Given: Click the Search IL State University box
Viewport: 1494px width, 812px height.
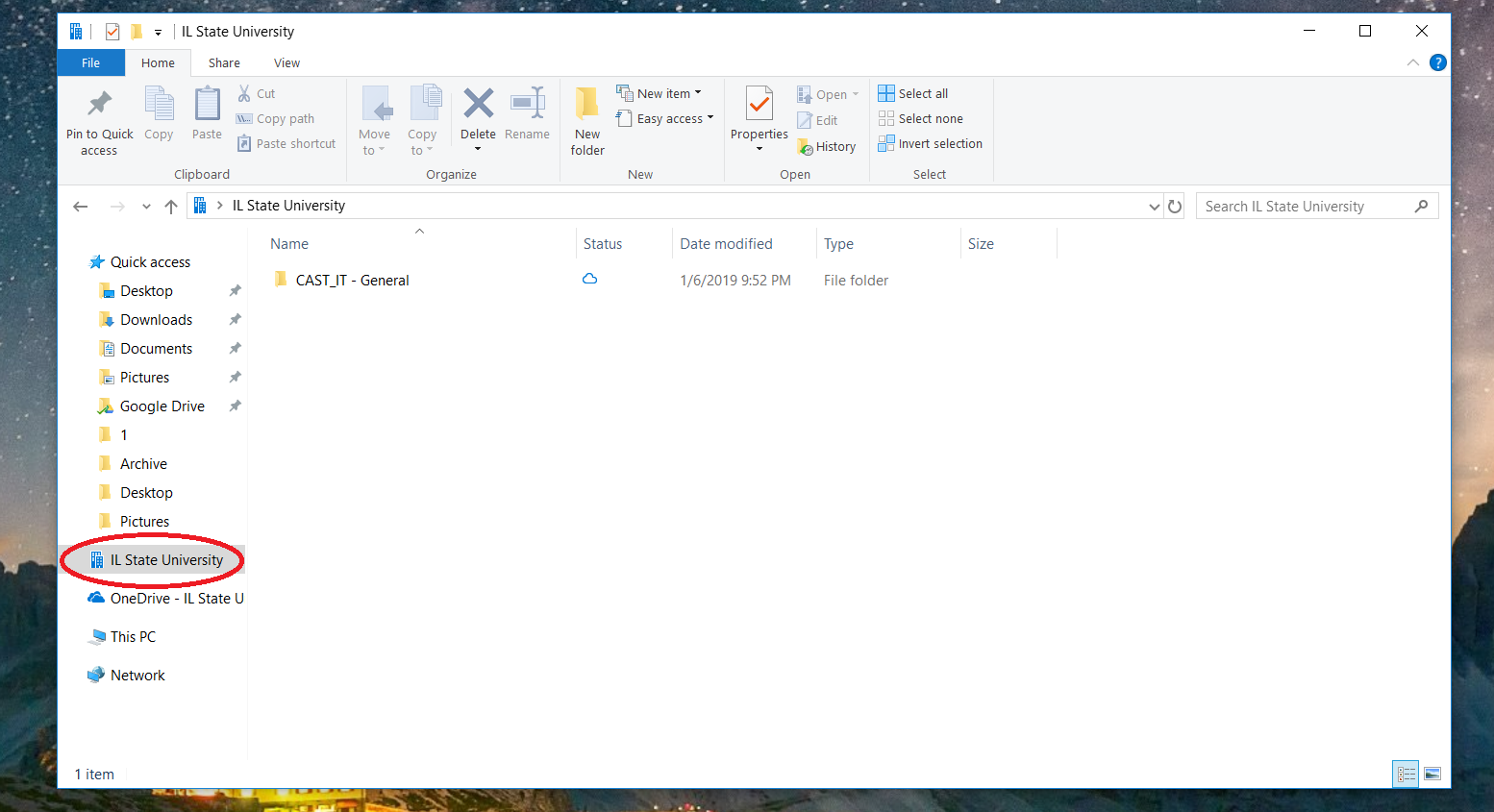Looking at the screenshot, I should pyautogui.click(x=1317, y=206).
